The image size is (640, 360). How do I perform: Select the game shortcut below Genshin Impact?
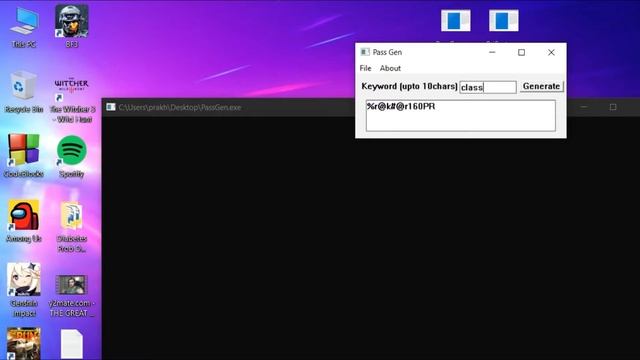24,344
